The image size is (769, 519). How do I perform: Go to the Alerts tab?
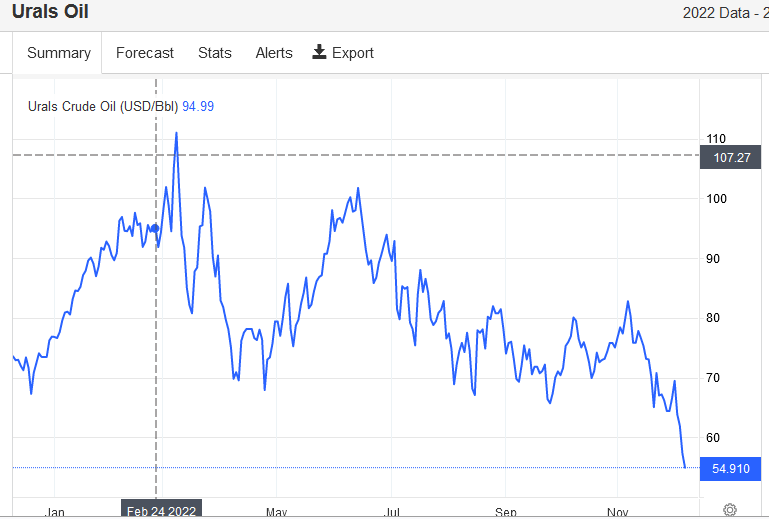pyautogui.click(x=274, y=53)
